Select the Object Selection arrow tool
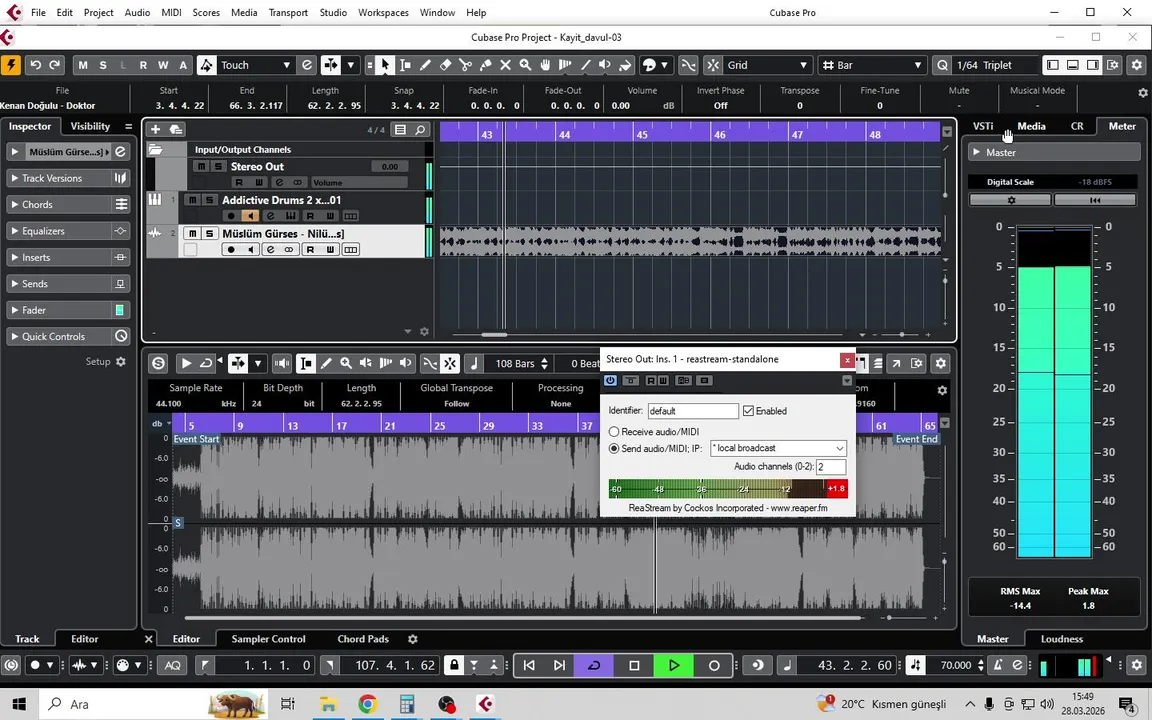 click(x=384, y=65)
